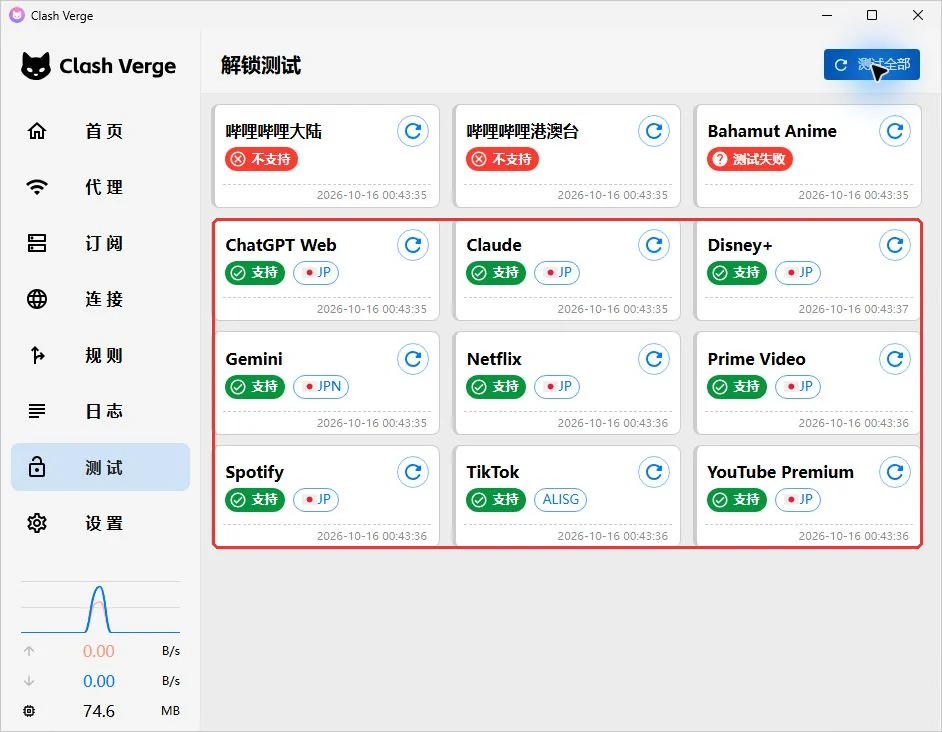Click the Bahamut Anime card title

[x=772, y=131]
